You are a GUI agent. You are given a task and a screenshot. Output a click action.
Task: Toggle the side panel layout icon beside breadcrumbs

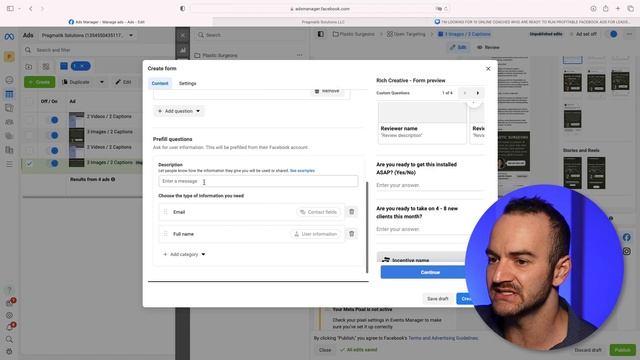click(321, 34)
